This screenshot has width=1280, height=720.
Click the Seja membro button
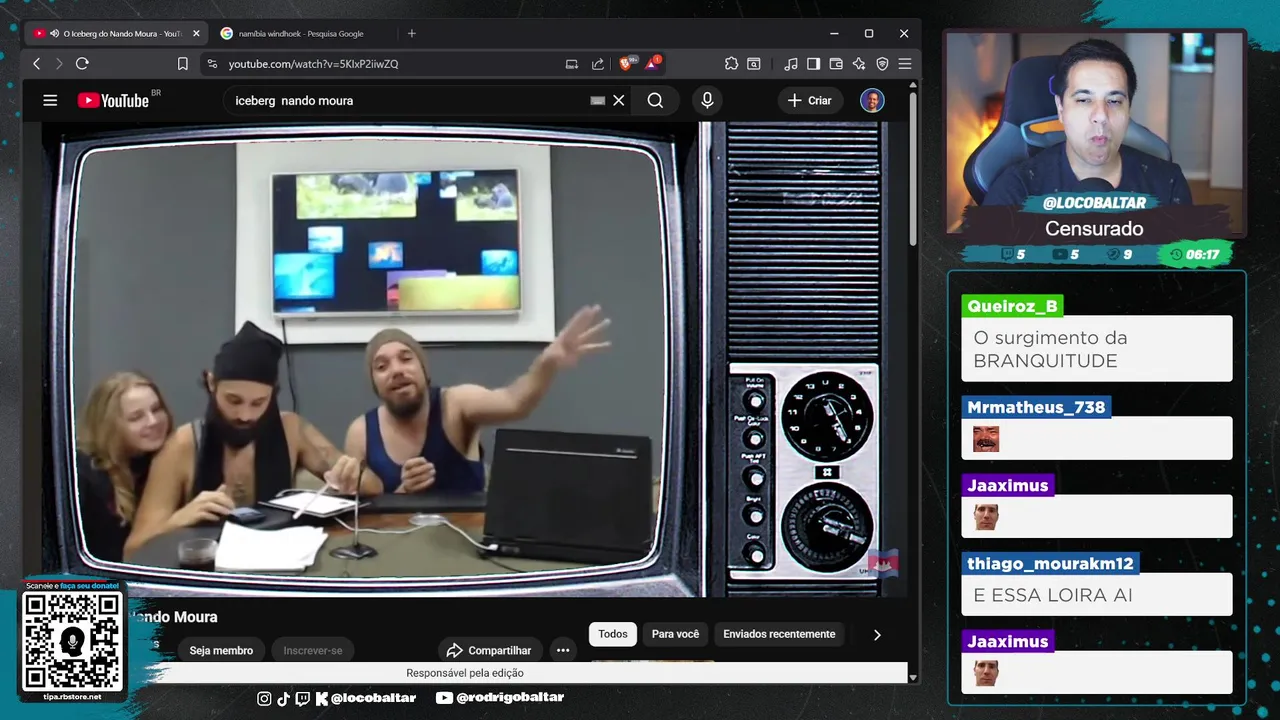coord(221,650)
